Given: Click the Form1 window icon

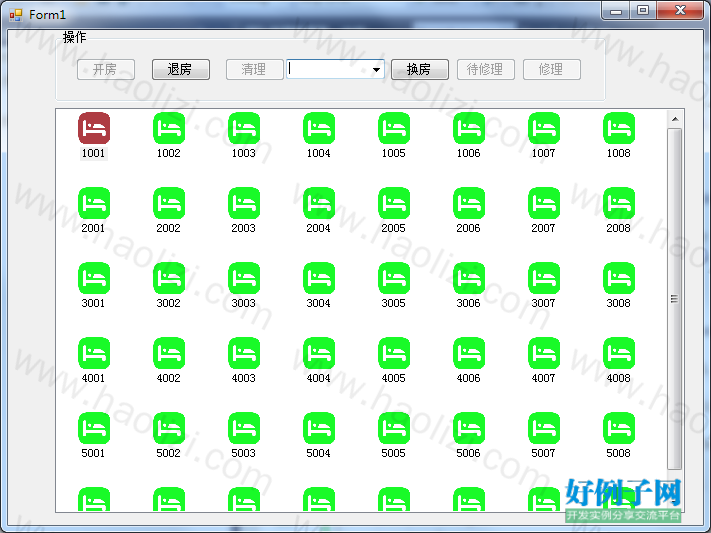Looking at the screenshot, I should 16,15.
